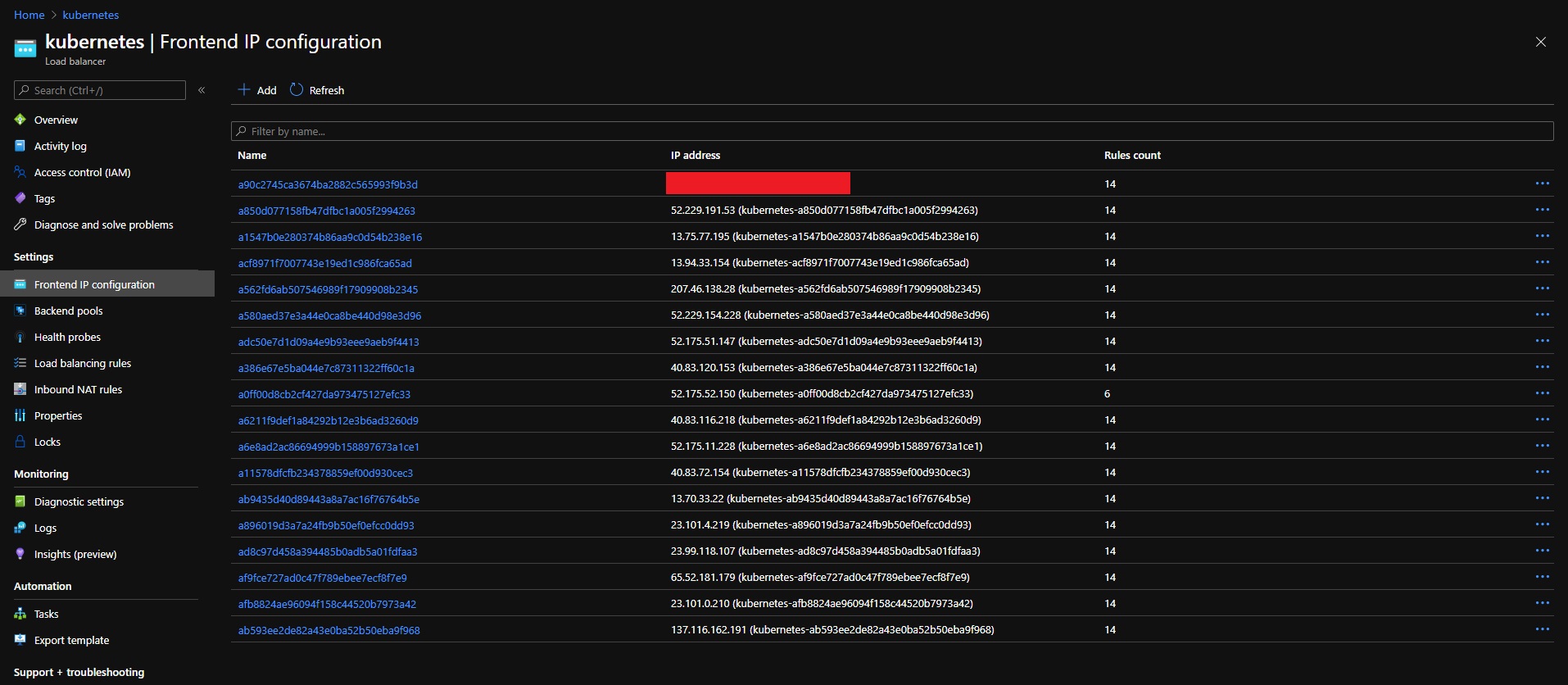The height and width of the screenshot is (685, 1568).
Task: Follow the Home breadcrumb link
Action: click(x=29, y=15)
